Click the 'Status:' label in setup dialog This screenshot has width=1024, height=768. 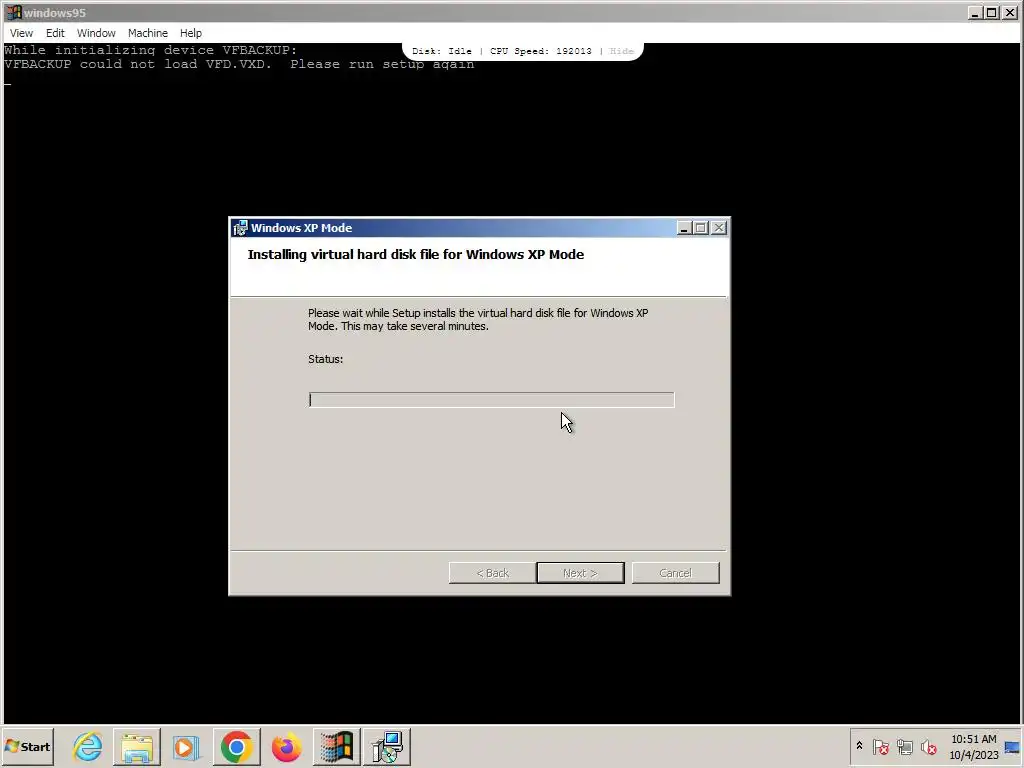coord(325,359)
